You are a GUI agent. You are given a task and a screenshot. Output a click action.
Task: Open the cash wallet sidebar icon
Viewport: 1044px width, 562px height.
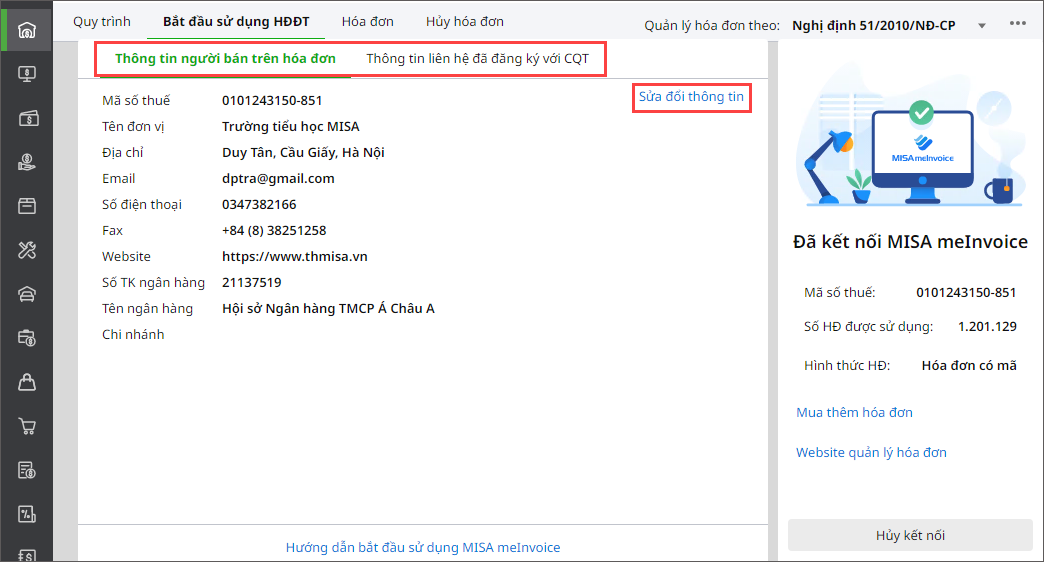[27, 119]
